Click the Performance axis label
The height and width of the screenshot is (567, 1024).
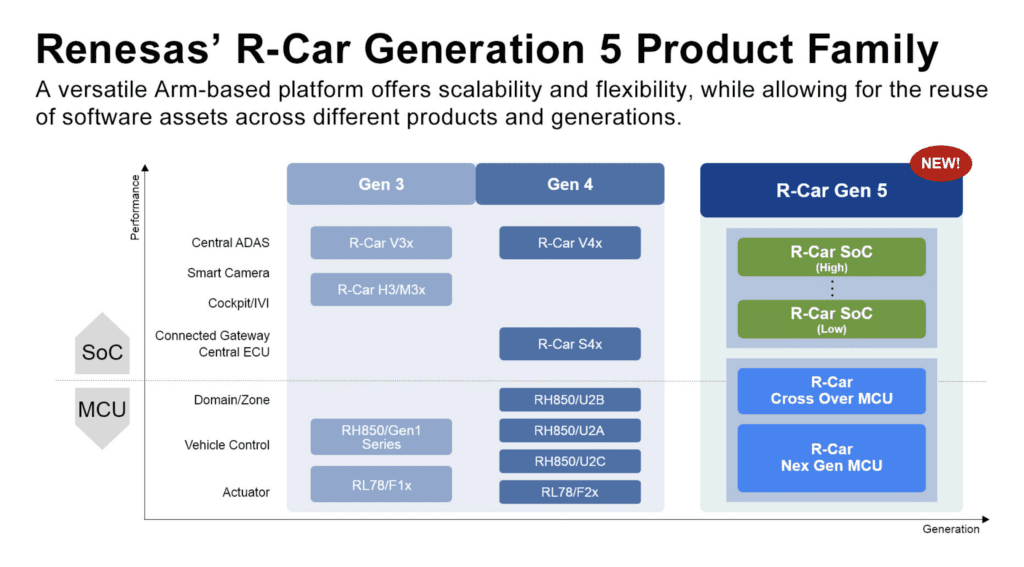tap(135, 208)
